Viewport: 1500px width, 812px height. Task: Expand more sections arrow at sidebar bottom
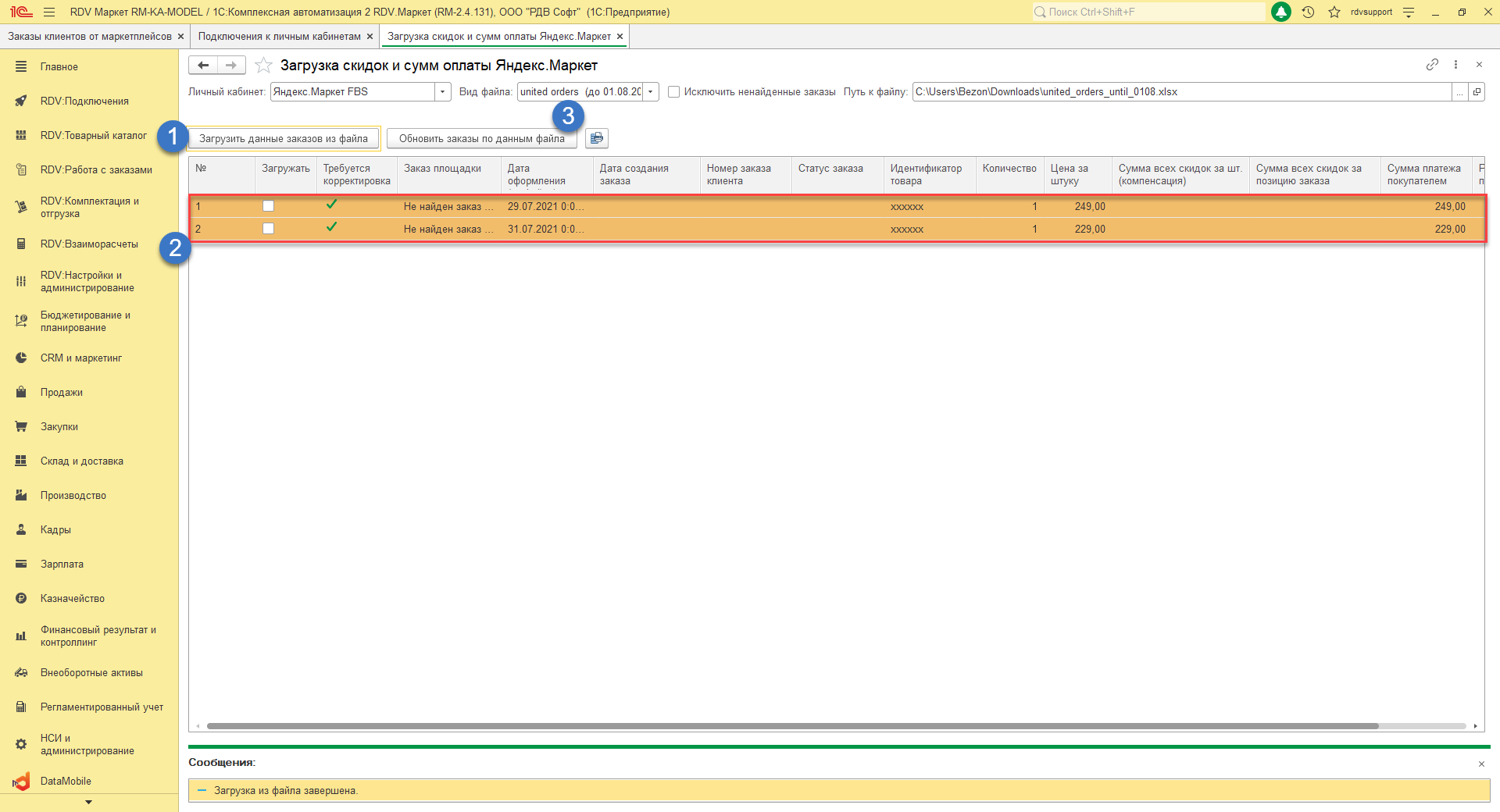tap(88, 802)
